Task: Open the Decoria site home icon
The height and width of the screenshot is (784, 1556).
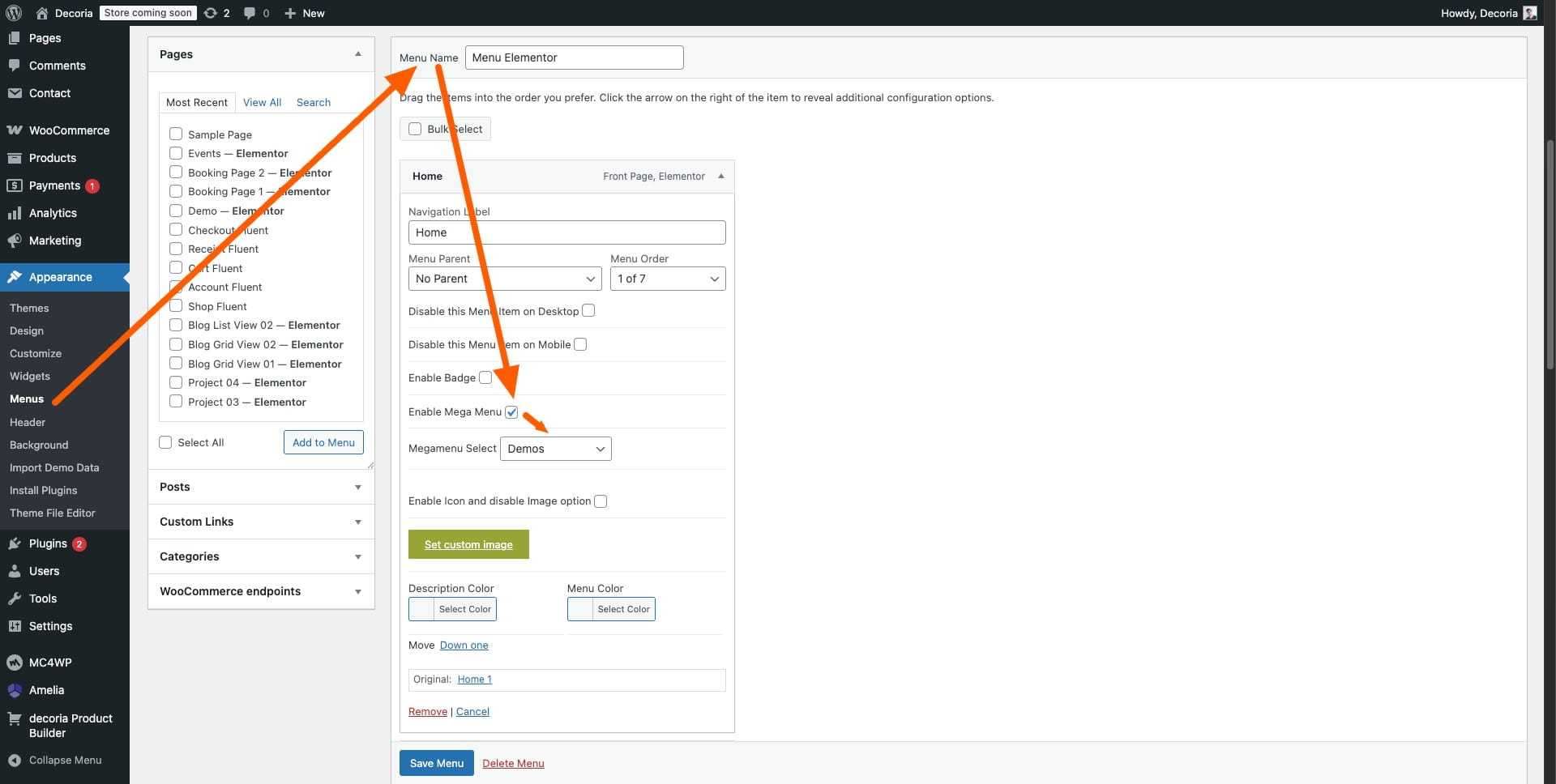Action: tap(42, 13)
